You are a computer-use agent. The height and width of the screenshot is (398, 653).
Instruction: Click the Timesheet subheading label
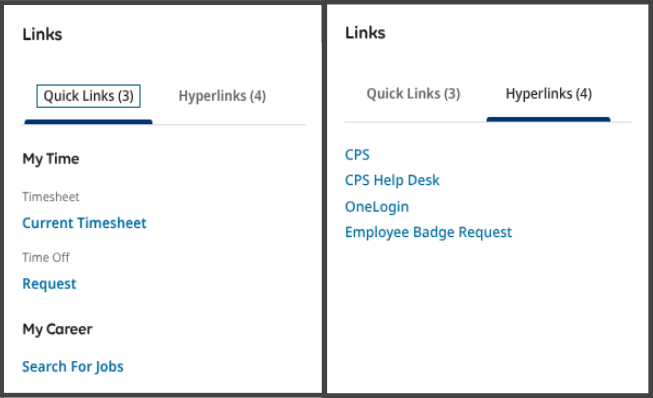(51, 197)
